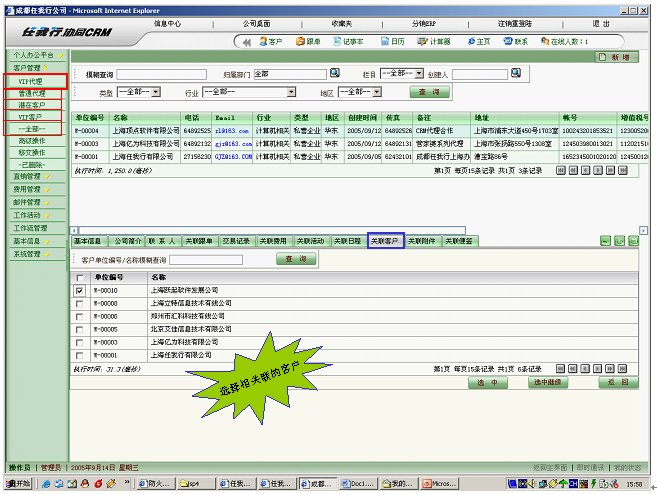Tick checkbox for 上海立特信息技术有限公司

coord(80,303)
